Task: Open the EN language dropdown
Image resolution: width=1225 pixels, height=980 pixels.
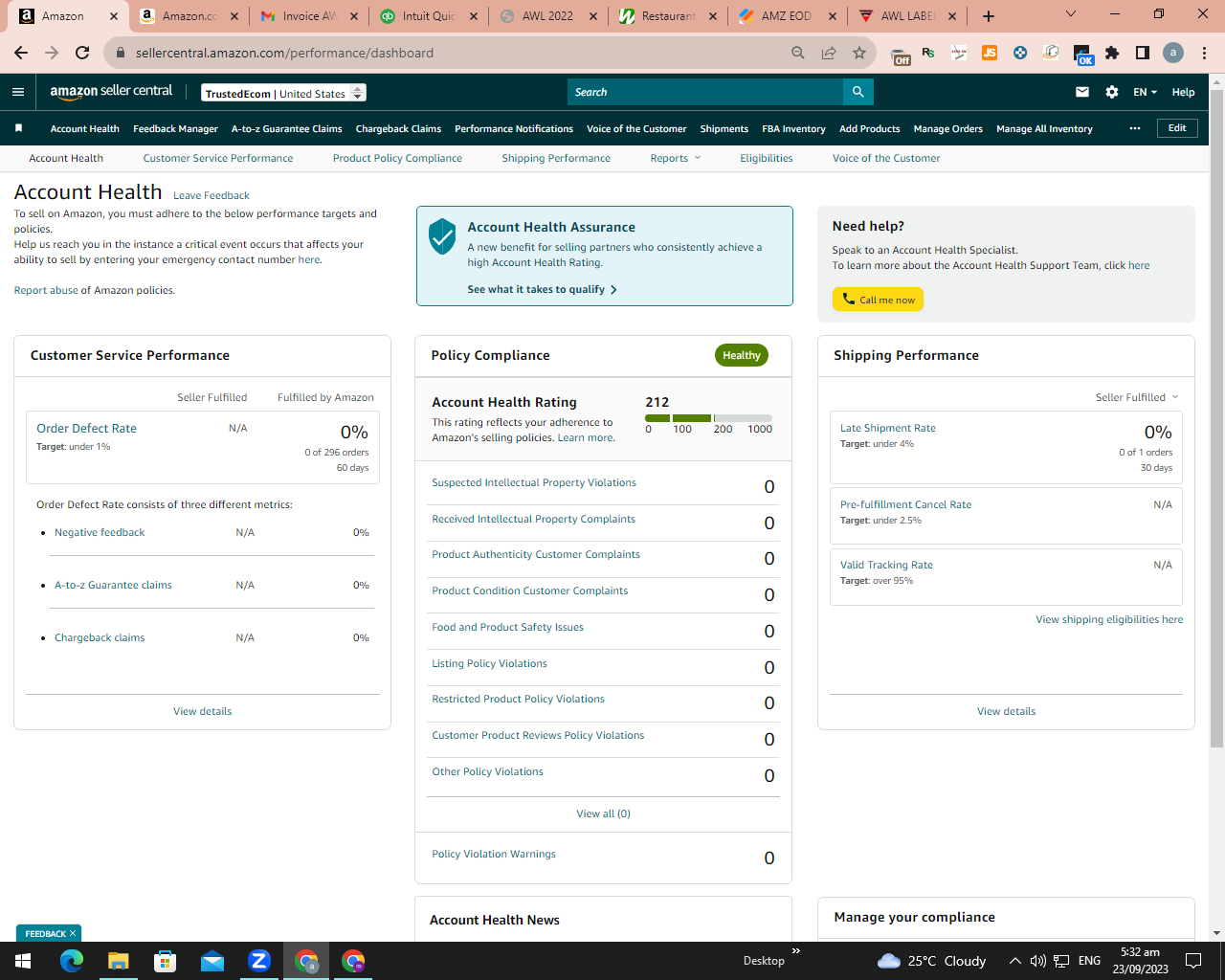Action: 1145,92
